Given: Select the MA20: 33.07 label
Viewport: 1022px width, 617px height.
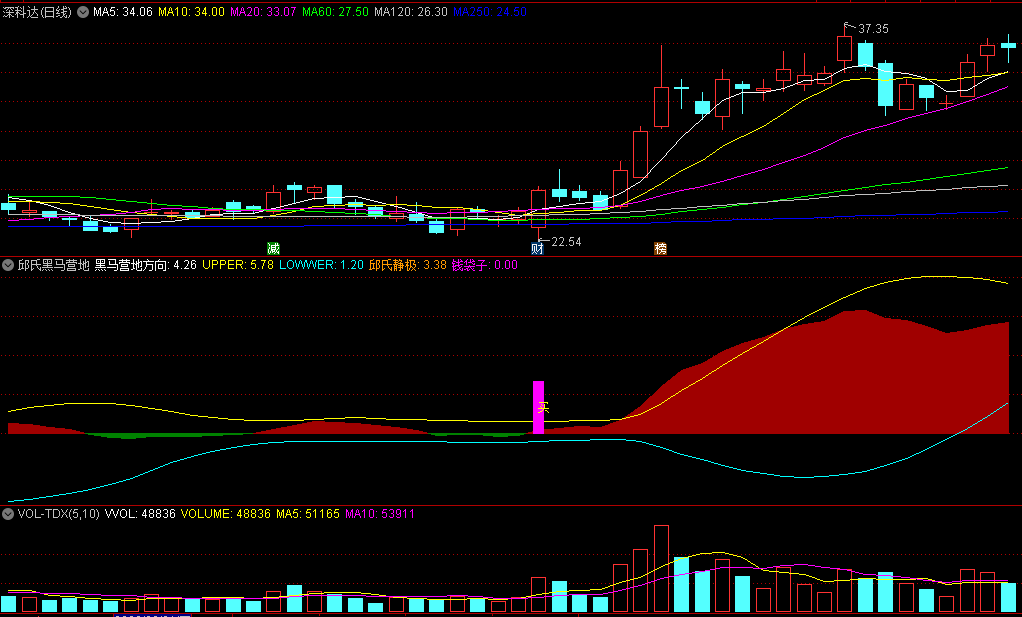Looking at the screenshot, I should click(x=264, y=12).
